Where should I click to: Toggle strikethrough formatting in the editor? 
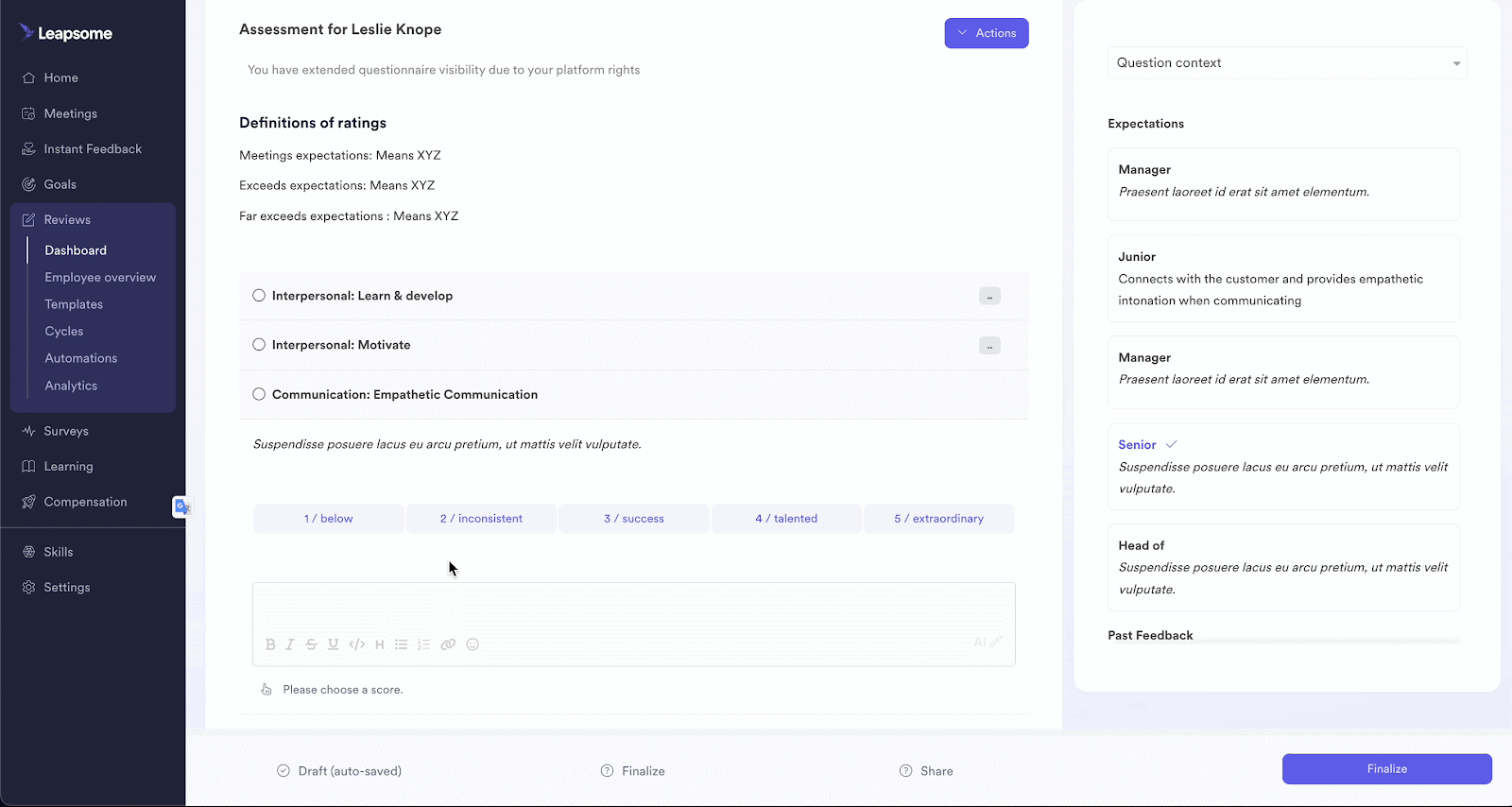coord(311,644)
